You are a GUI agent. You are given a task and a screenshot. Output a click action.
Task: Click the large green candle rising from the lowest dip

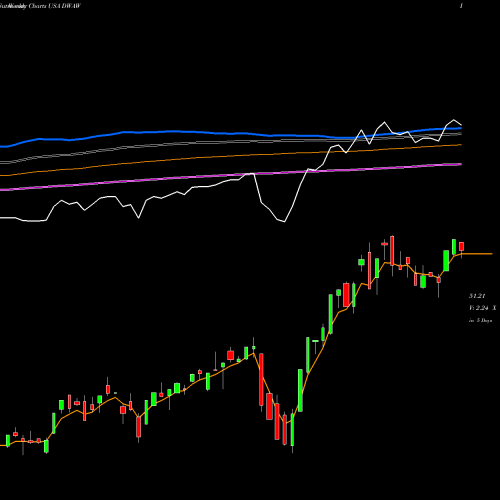(300, 390)
